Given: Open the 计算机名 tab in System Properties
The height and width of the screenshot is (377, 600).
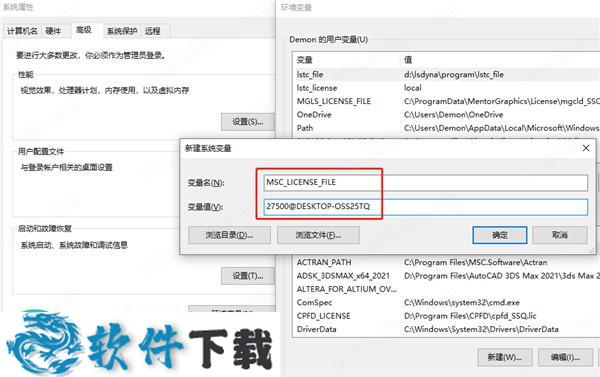Looking at the screenshot, I should [x=22, y=31].
